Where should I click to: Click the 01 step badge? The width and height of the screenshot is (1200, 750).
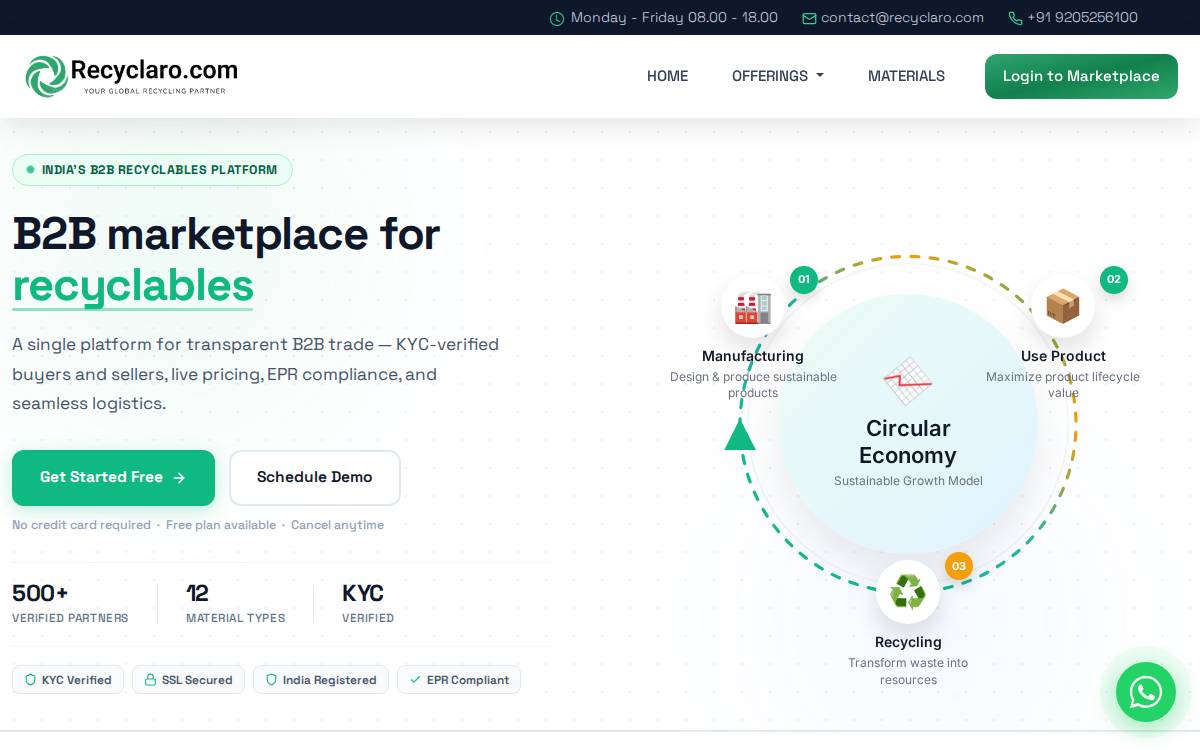point(804,280)
